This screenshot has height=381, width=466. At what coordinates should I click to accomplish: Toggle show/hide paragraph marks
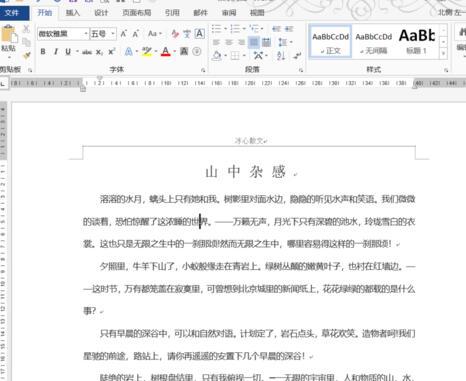[297, 56]
